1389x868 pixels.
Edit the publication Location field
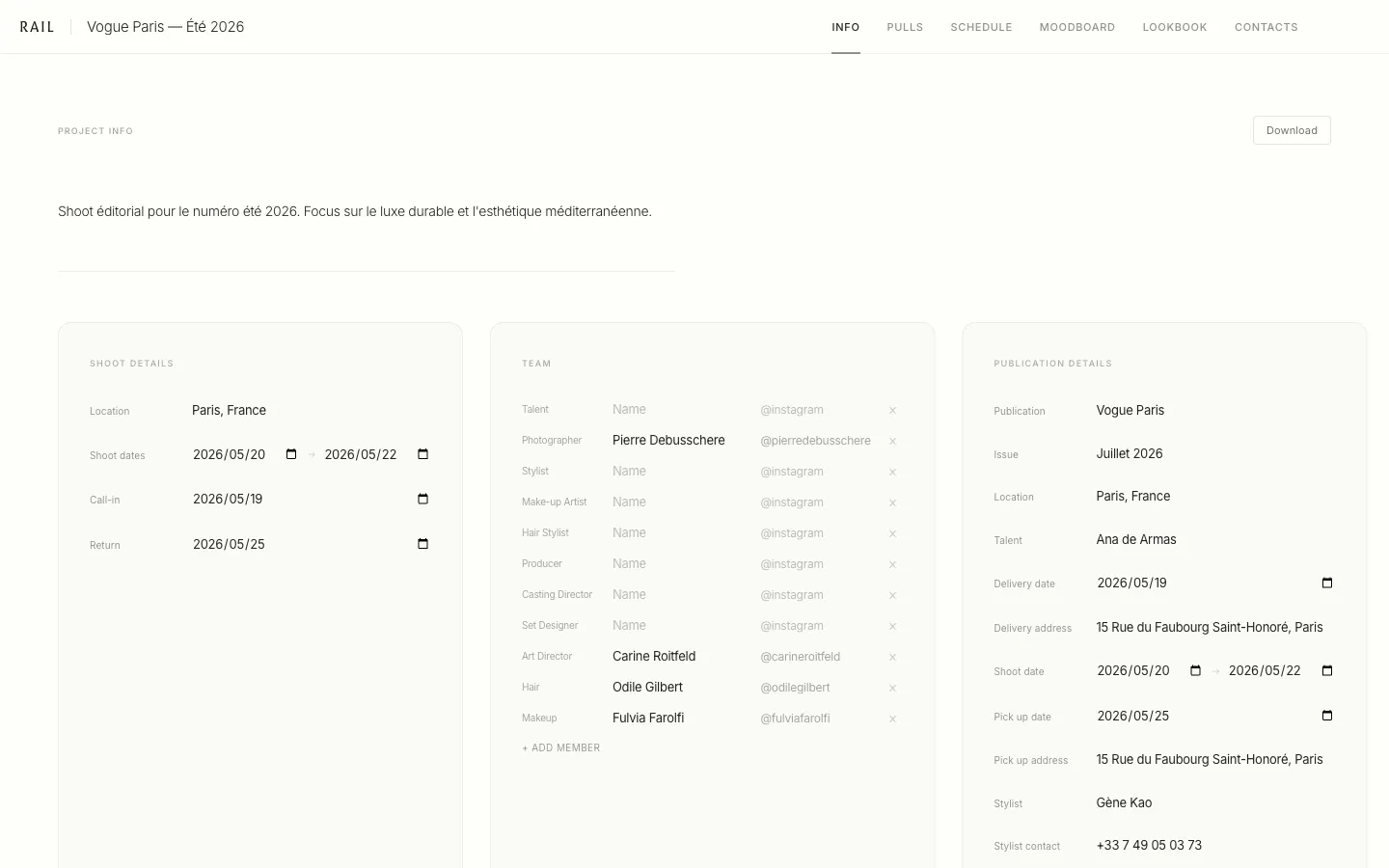[1215, 496]
